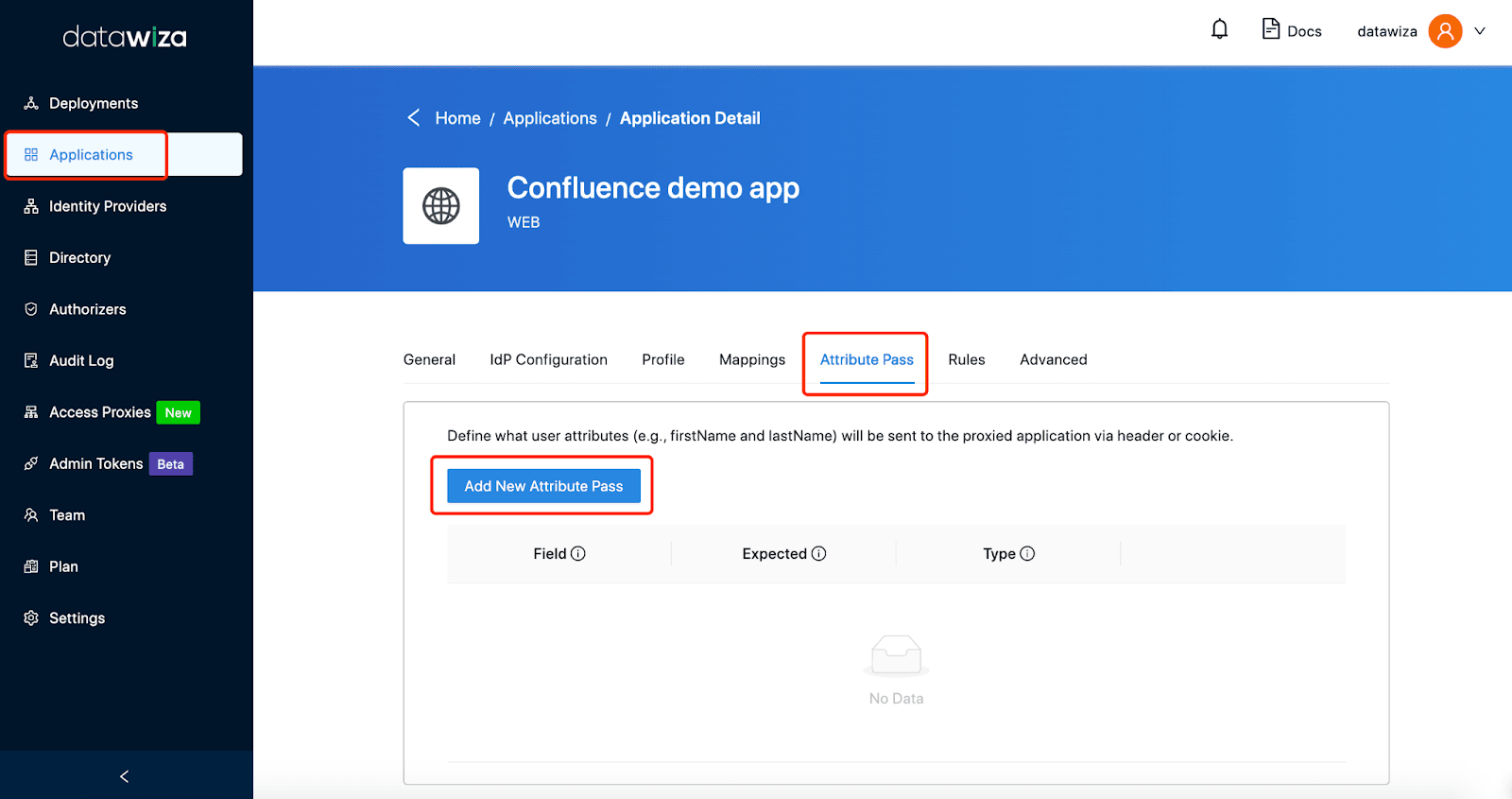
Task: Expand the account dropdown arrow
Action: (1480, 31)
